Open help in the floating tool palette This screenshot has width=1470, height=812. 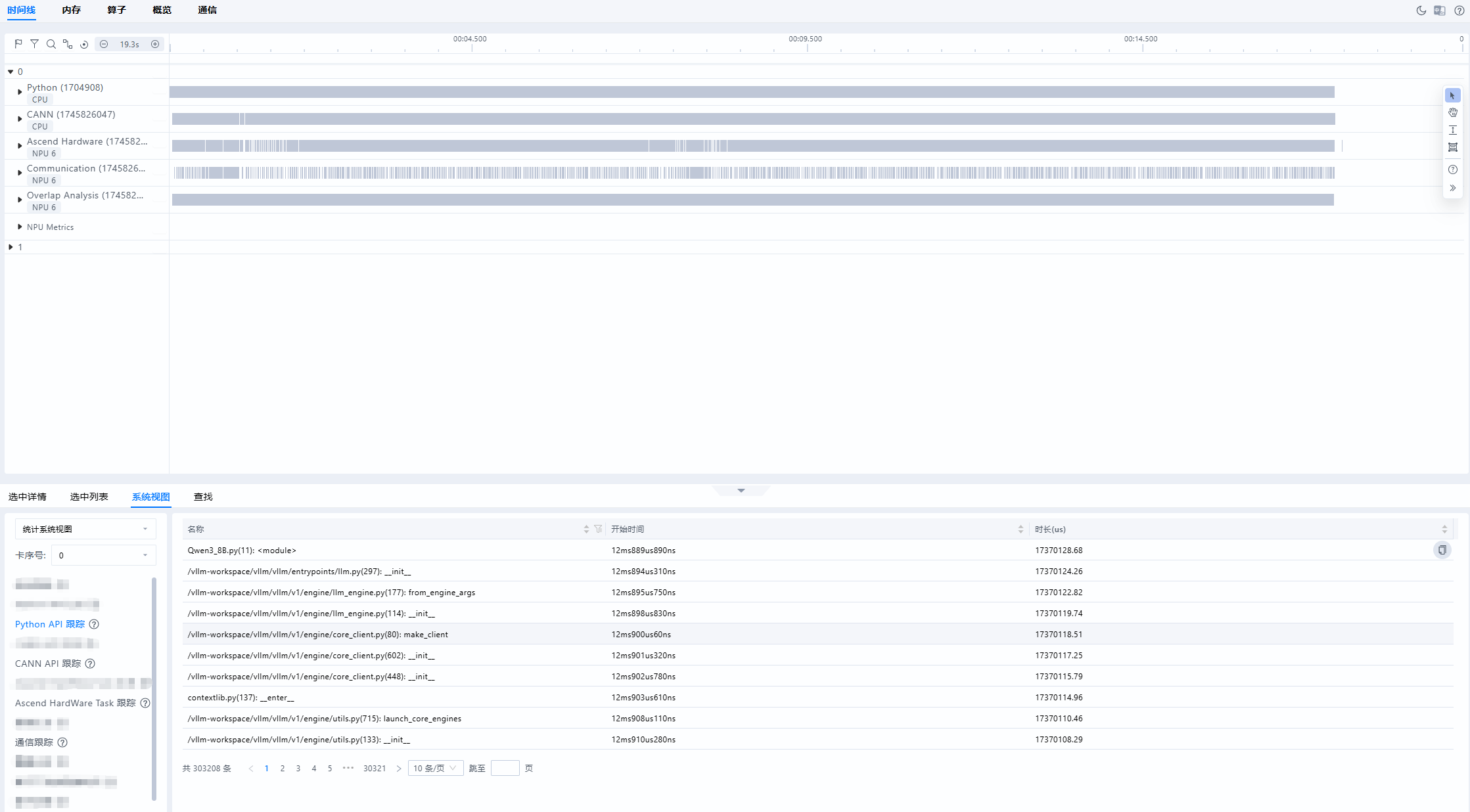(1453, 169)
